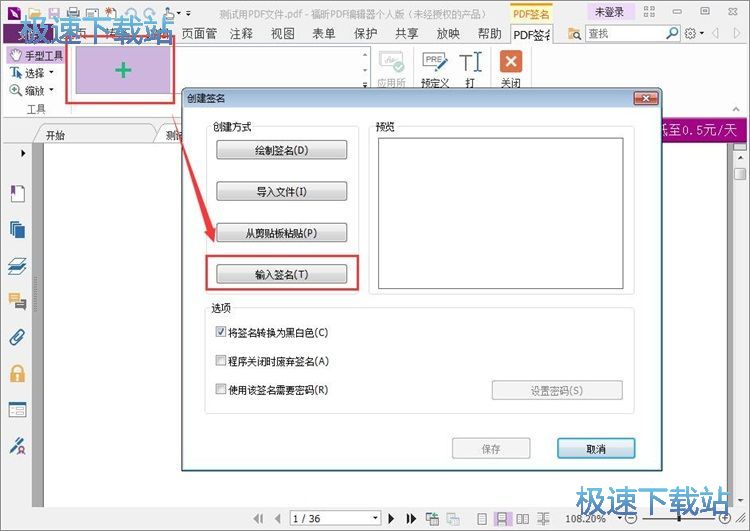The image size is (750, 531).
Task: Enable require password to use signature (R)
Action: coord(221,389)
